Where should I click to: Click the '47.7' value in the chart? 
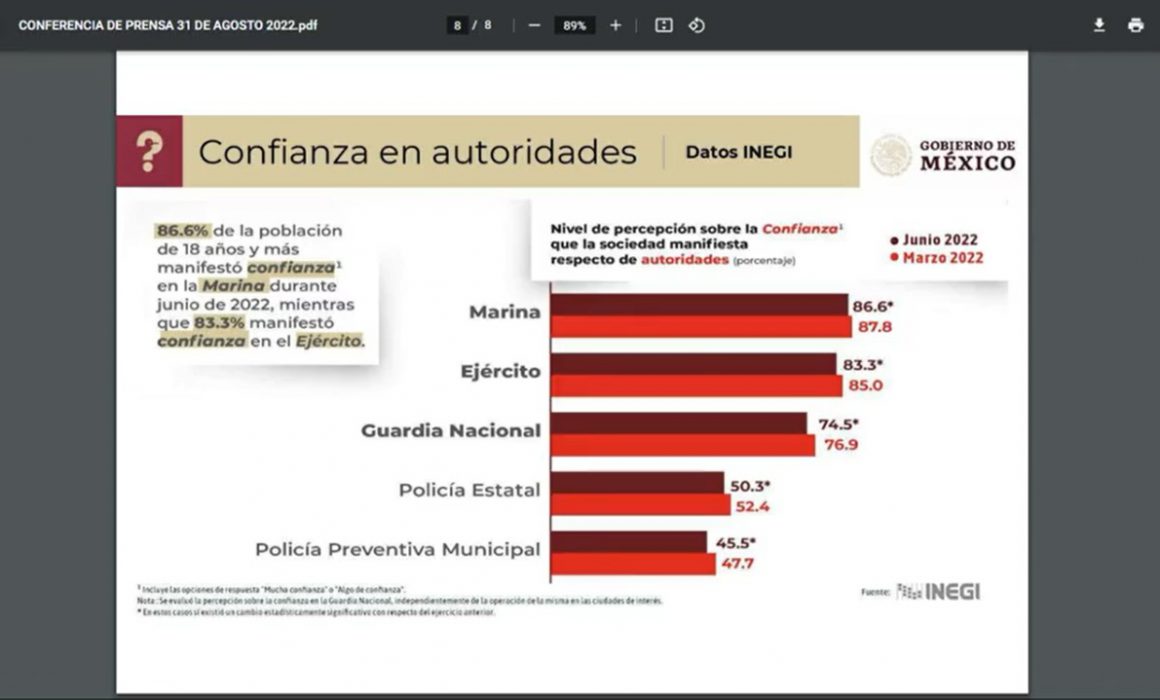coord(738,564)
